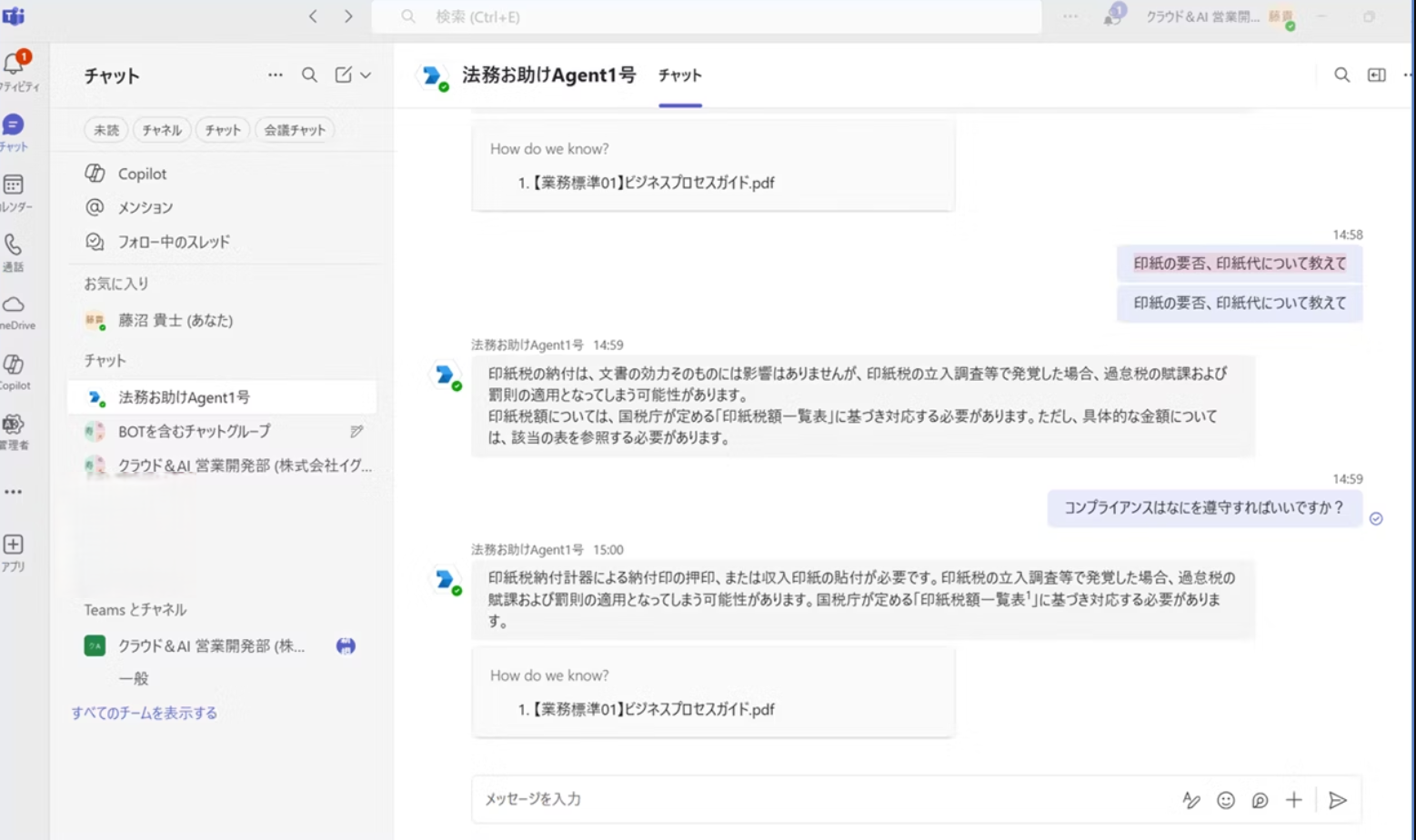
Task: Click the agent avatar beside the 14:59 reply
Action: [x=446, y=375]
